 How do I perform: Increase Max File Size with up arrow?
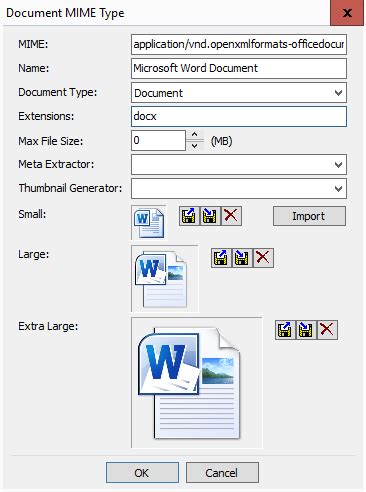(x=195, y=135)
